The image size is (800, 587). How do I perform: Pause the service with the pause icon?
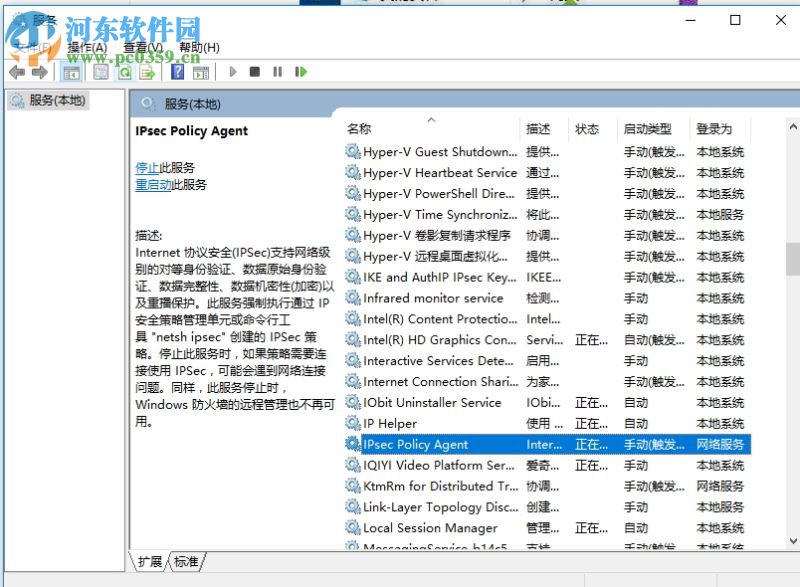277,72
